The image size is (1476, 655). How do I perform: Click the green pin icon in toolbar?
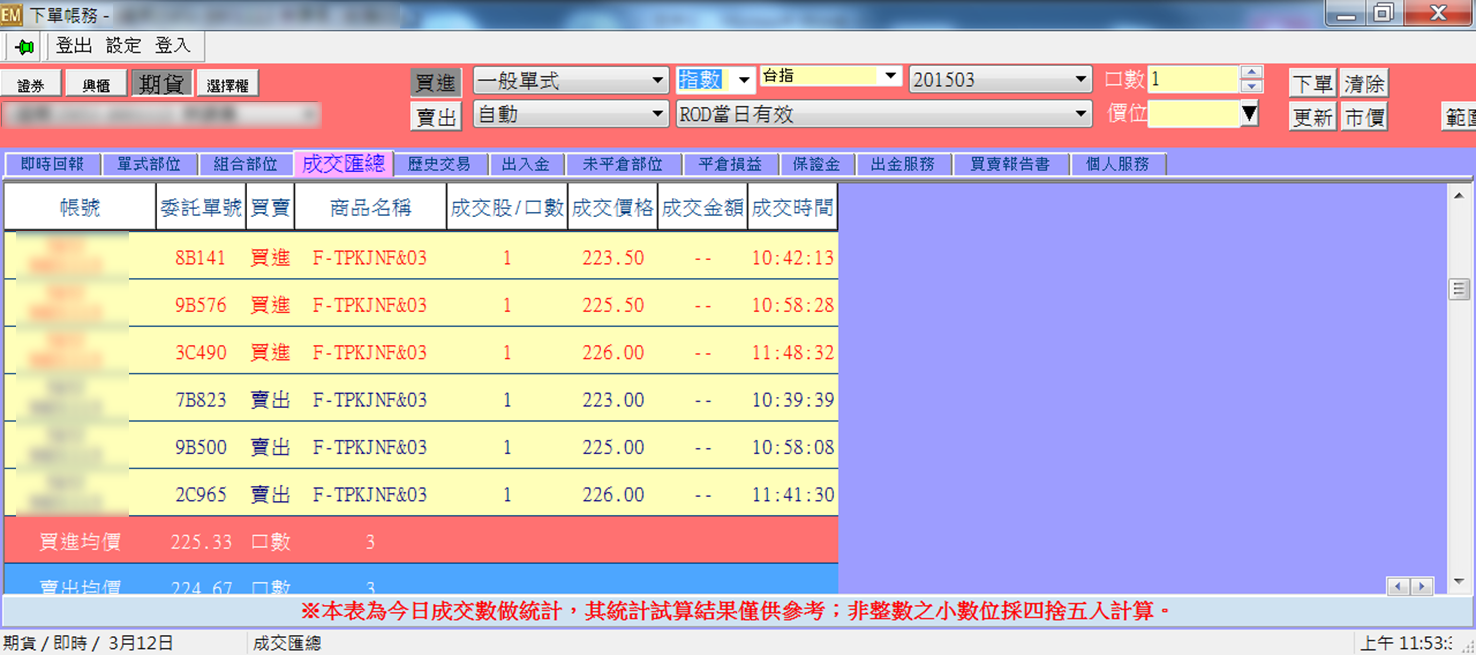[x=24, y=47]
